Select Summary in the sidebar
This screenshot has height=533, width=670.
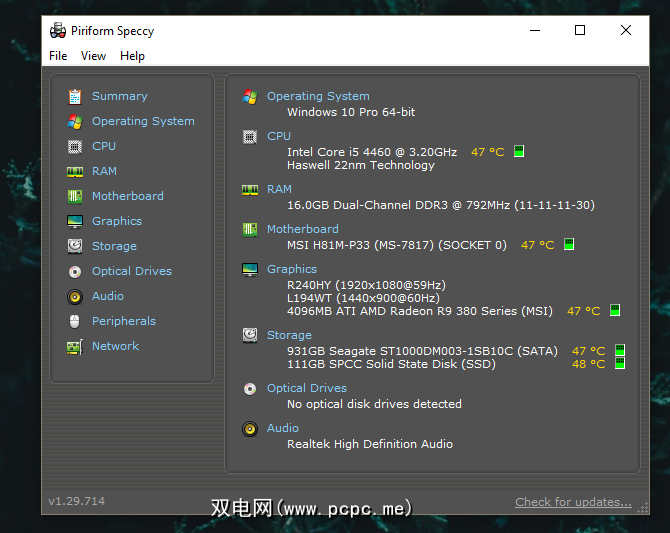120,96
